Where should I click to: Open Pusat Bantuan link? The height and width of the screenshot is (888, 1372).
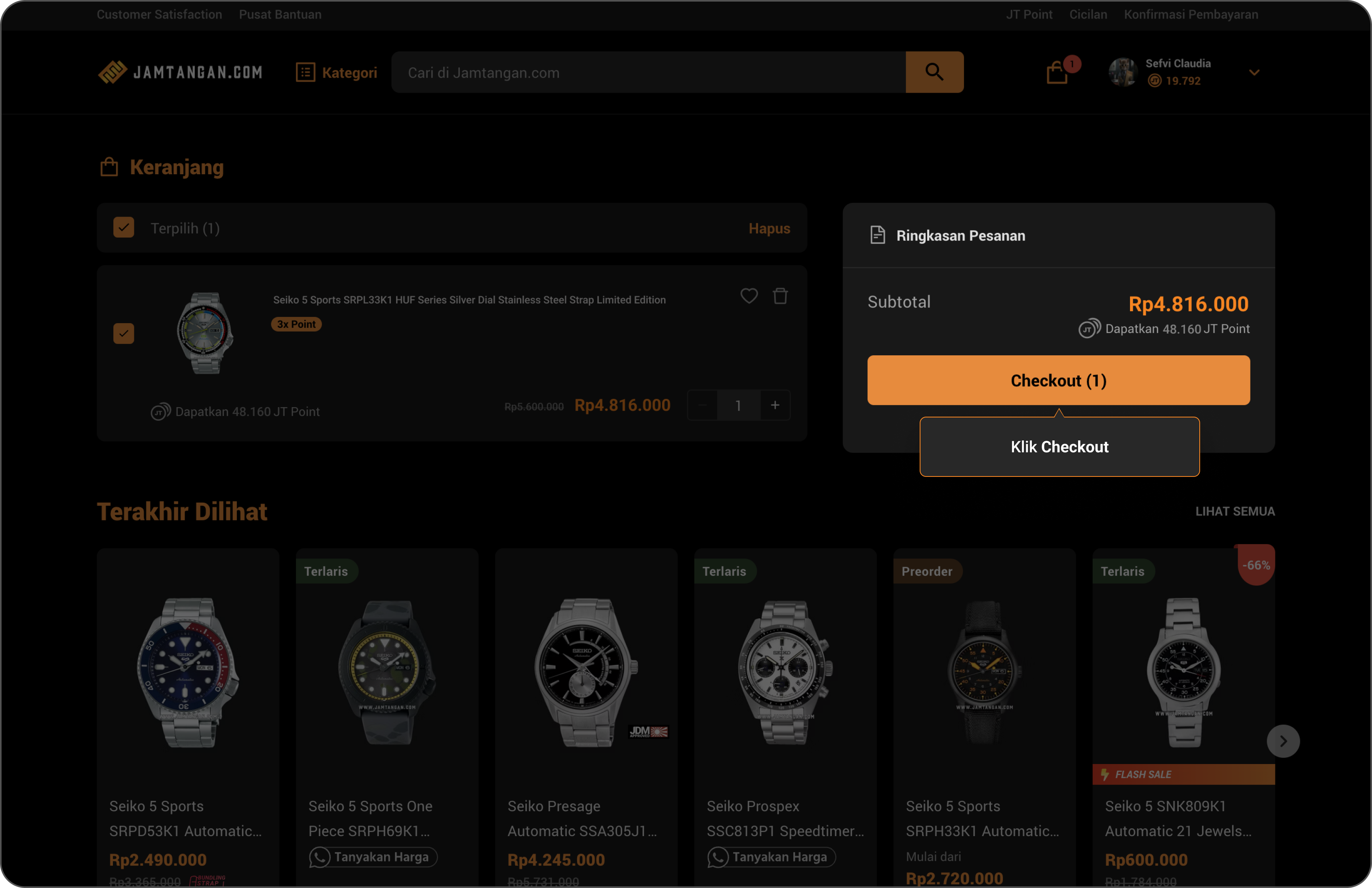(280, 14)
